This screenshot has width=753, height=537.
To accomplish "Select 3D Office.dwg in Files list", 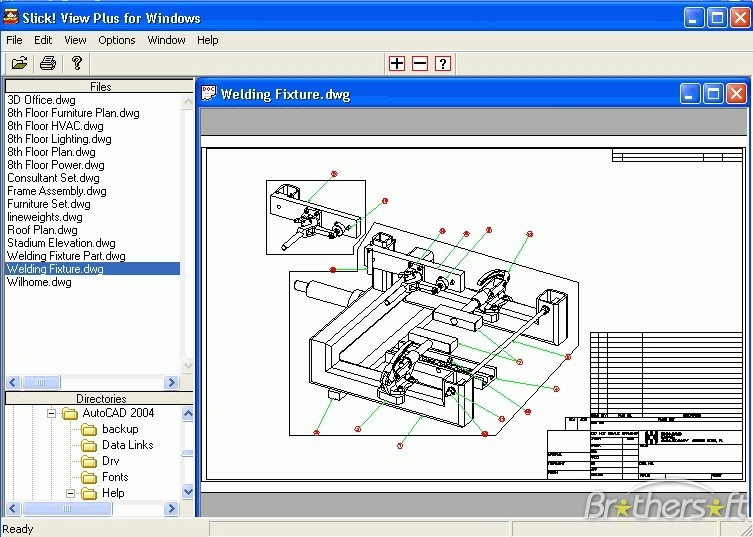I will 41,100.
